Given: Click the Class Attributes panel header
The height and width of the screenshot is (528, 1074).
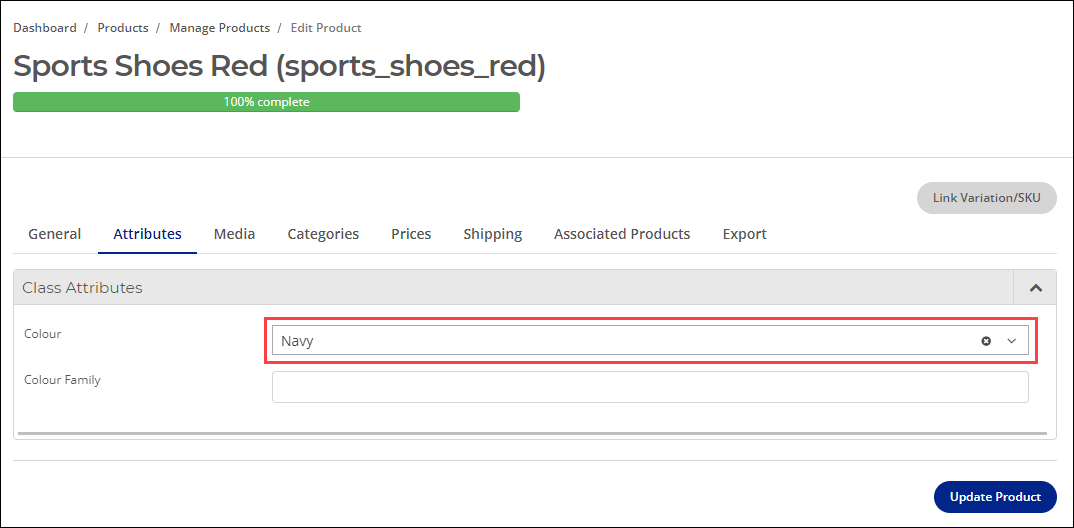Looking at the screenshot, I should point(514,288).
